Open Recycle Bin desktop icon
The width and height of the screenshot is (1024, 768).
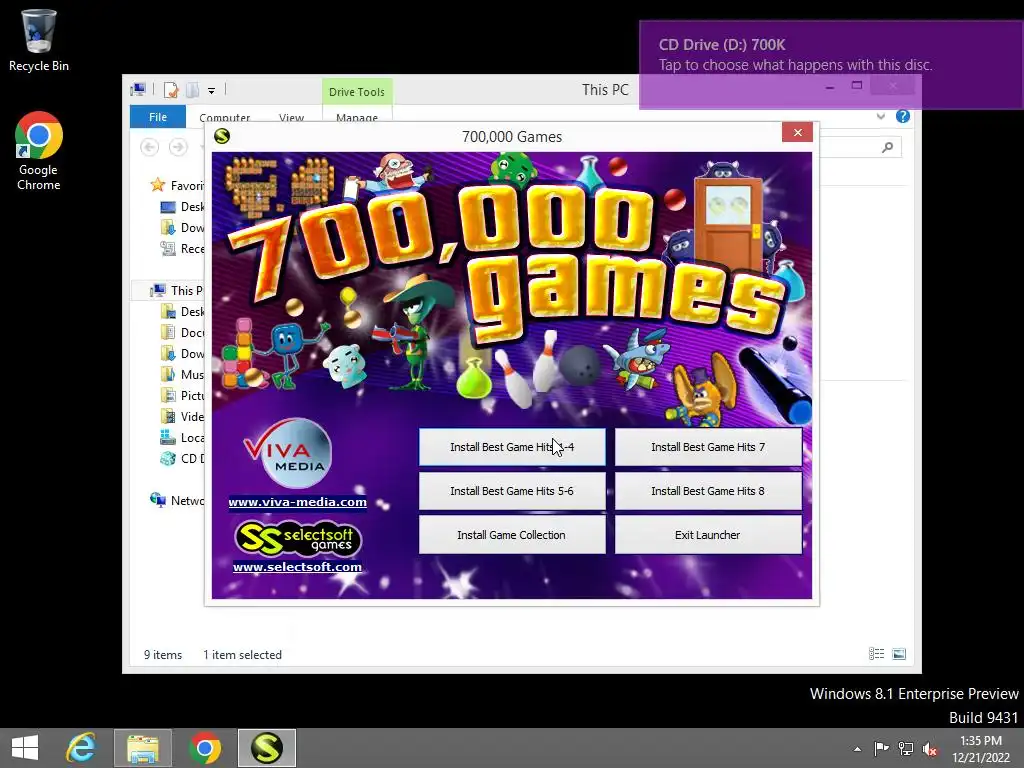[x=39, y=40]
